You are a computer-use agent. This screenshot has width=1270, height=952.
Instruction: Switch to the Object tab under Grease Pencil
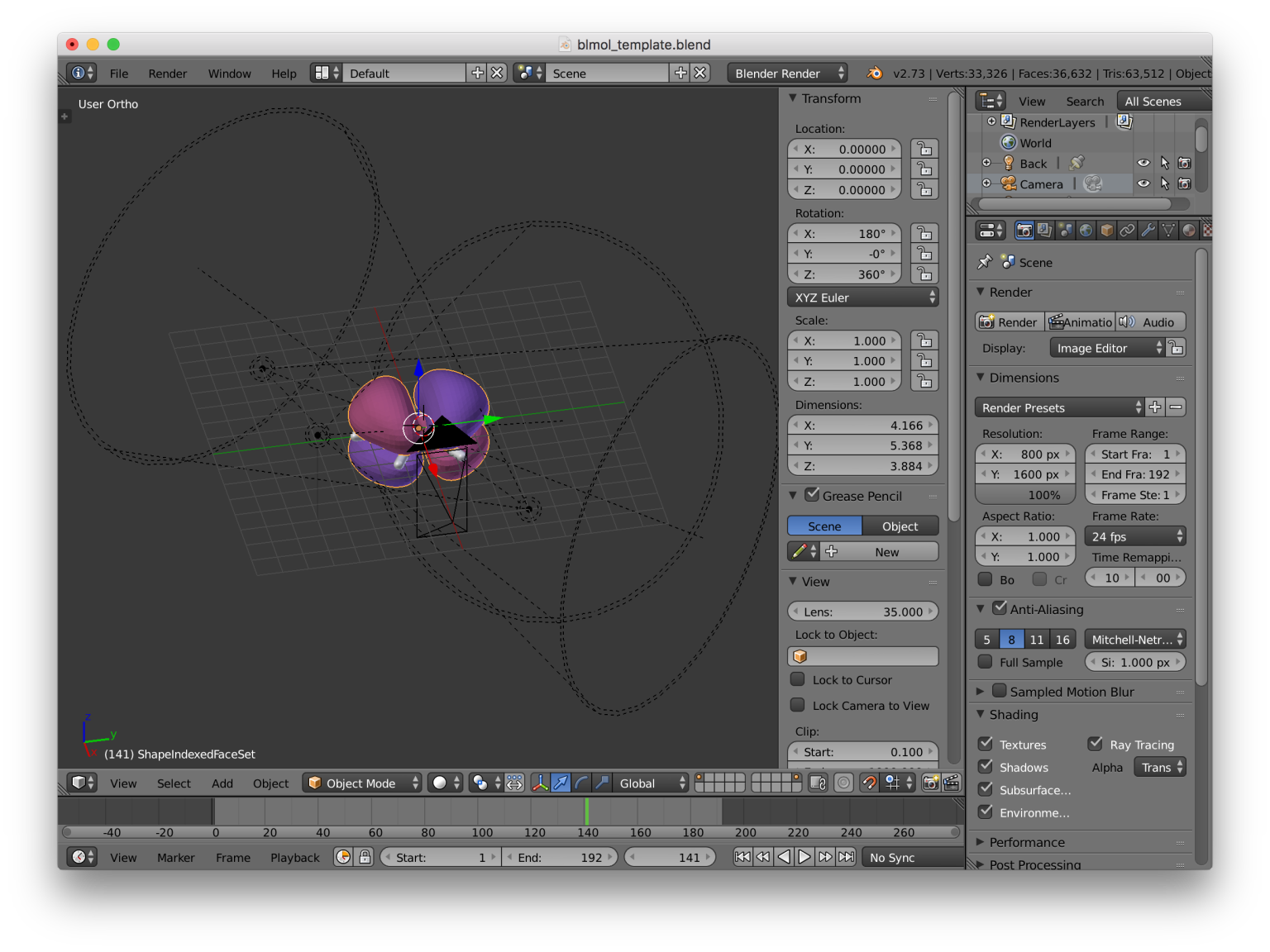pos(900,526)
